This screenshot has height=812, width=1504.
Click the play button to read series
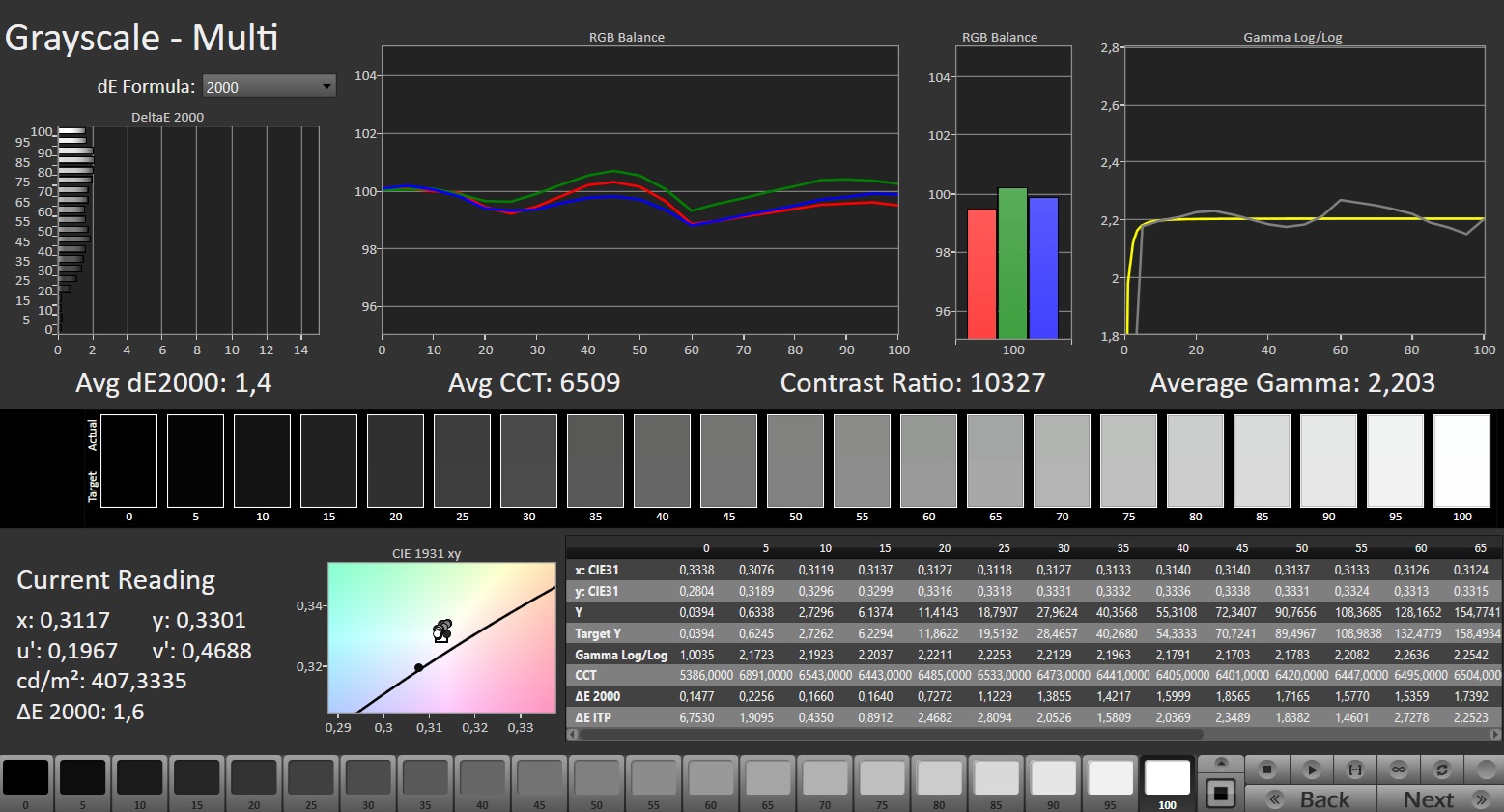1311,770
